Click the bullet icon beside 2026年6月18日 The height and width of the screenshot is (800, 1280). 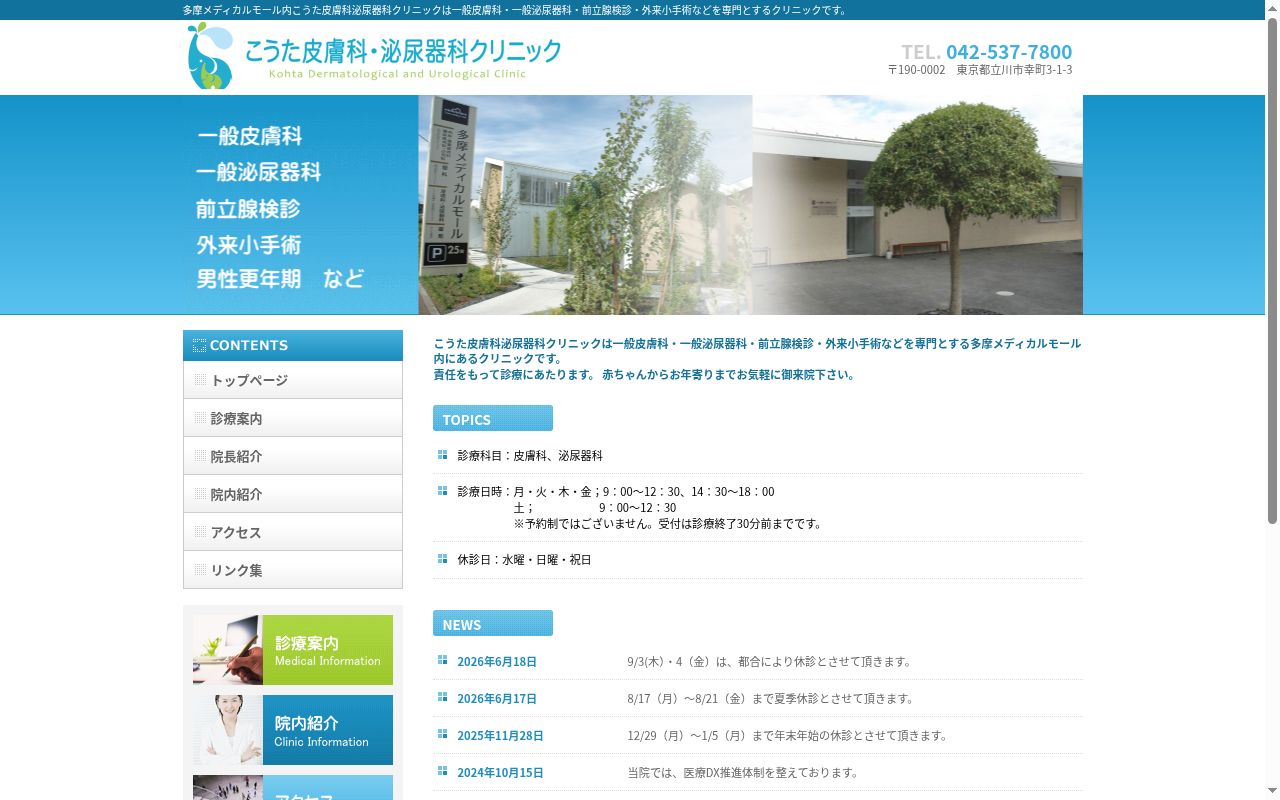442,660
